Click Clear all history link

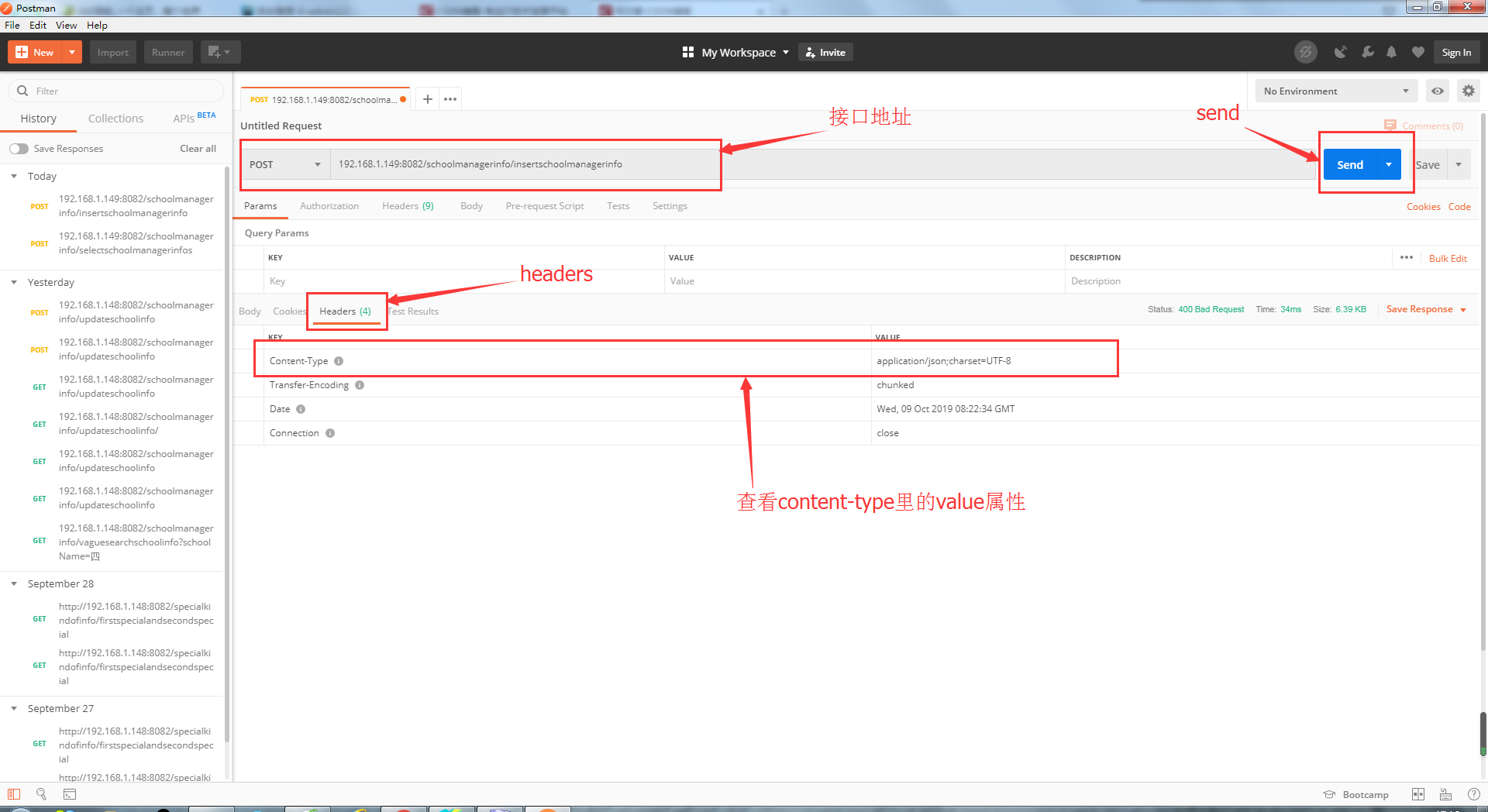tap(198, 149)
